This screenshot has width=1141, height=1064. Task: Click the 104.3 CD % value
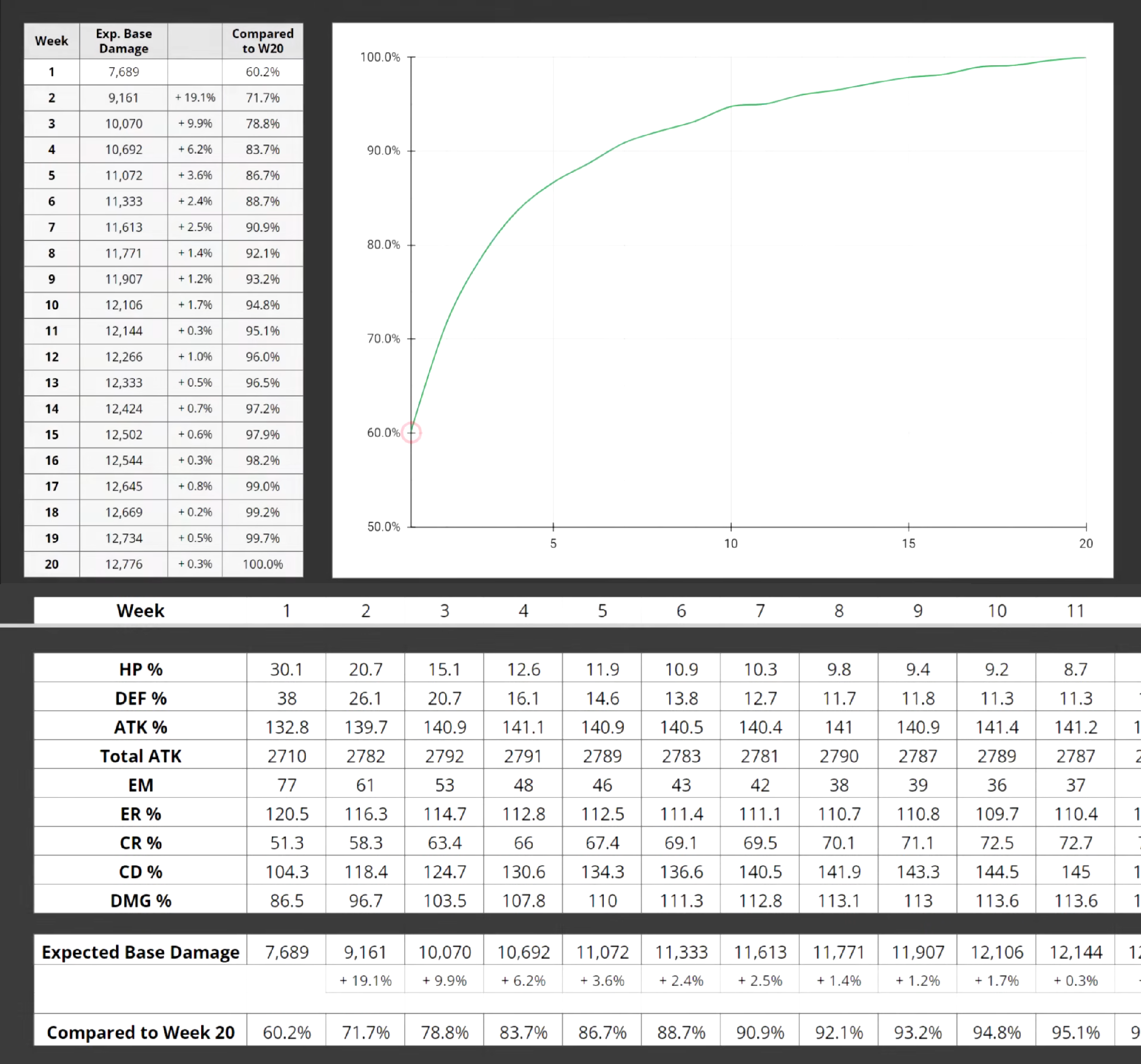(x=286, y=872)
